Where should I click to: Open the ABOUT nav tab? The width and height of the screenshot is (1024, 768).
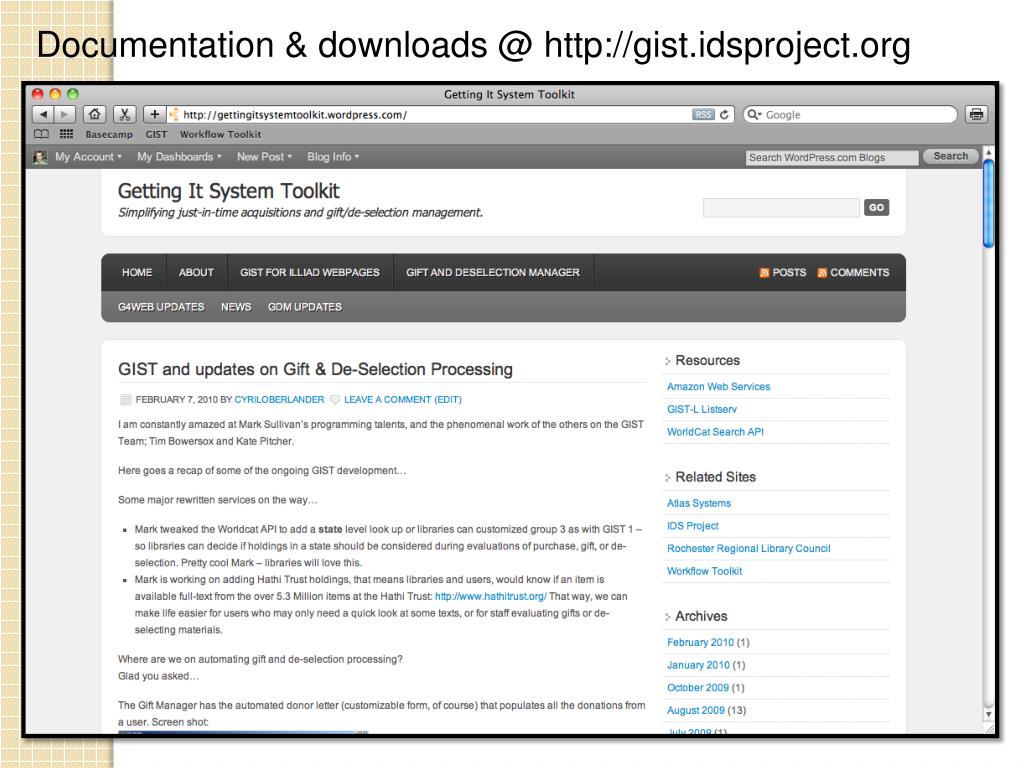click(x=196, y=272)
